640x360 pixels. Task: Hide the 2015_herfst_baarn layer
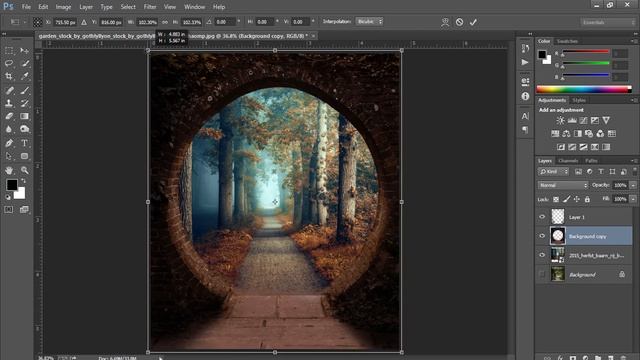[542, 255]
